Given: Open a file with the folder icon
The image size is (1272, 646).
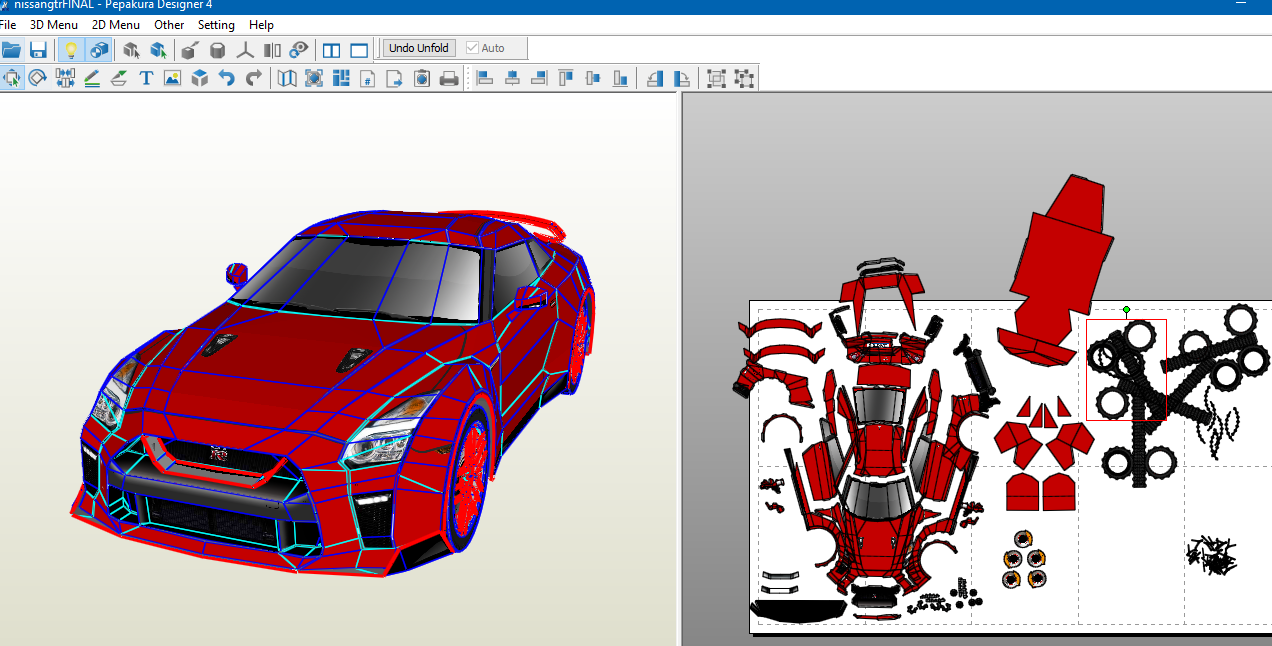Looking at the screenshot, I should (x=12, y=48).
